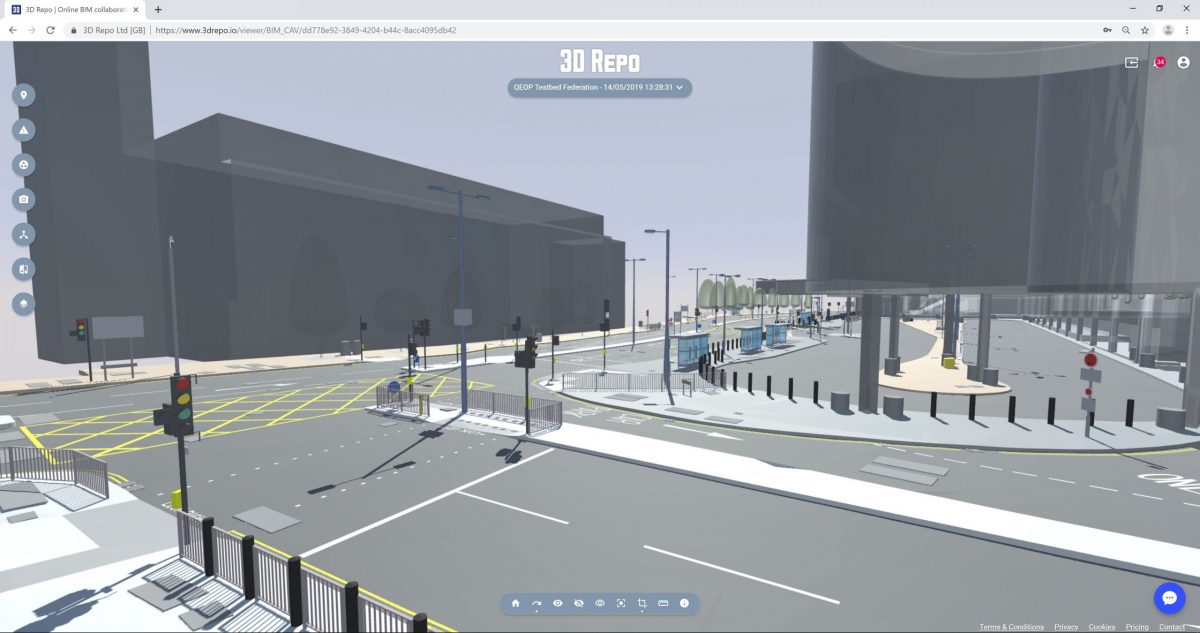This screenshot has height=633, width=1200.
Task: Toggle the BIM data info icon
Action: tap(684, 603)
